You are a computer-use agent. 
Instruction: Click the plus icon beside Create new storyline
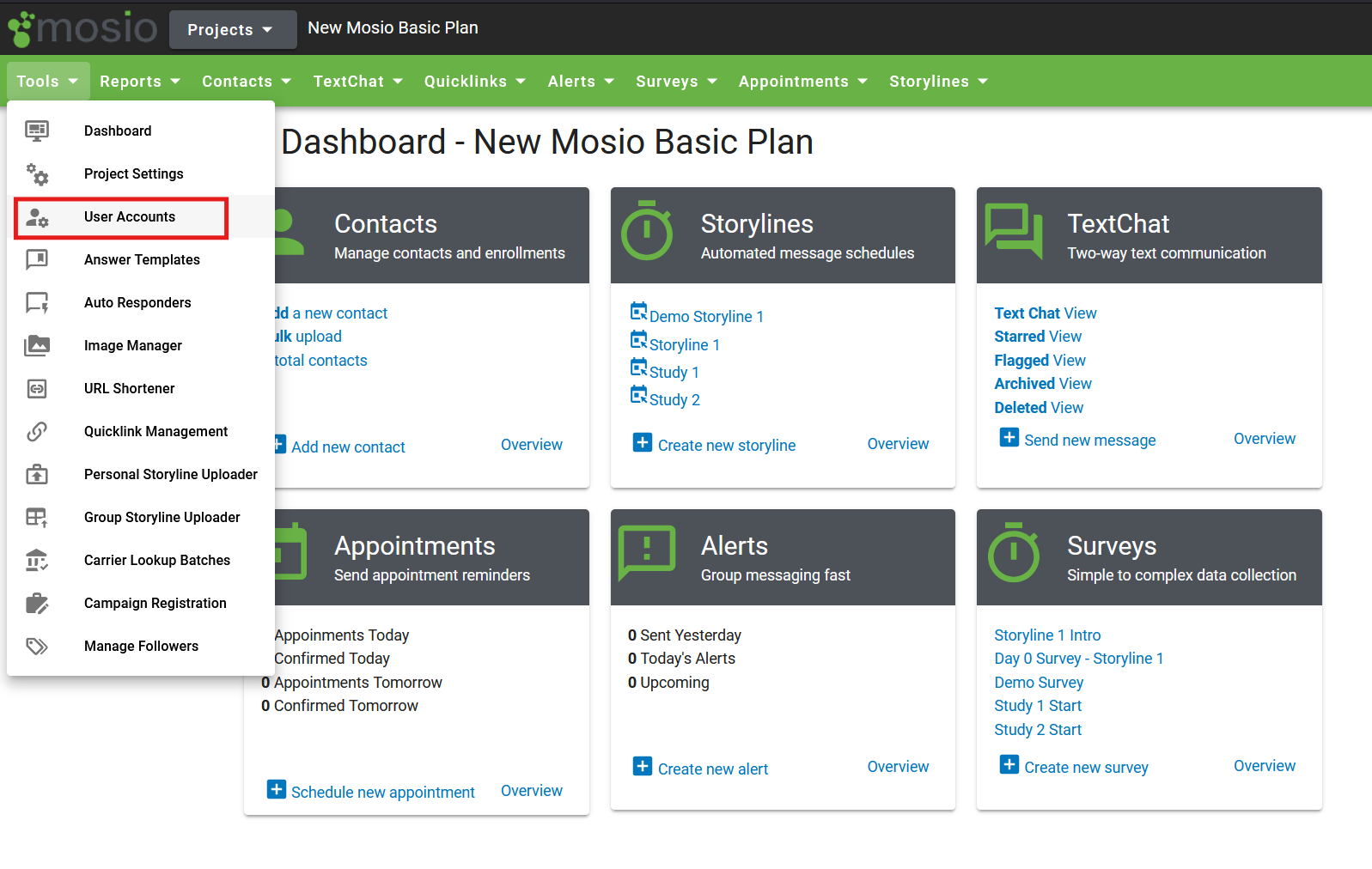click(x=643, y=442)
